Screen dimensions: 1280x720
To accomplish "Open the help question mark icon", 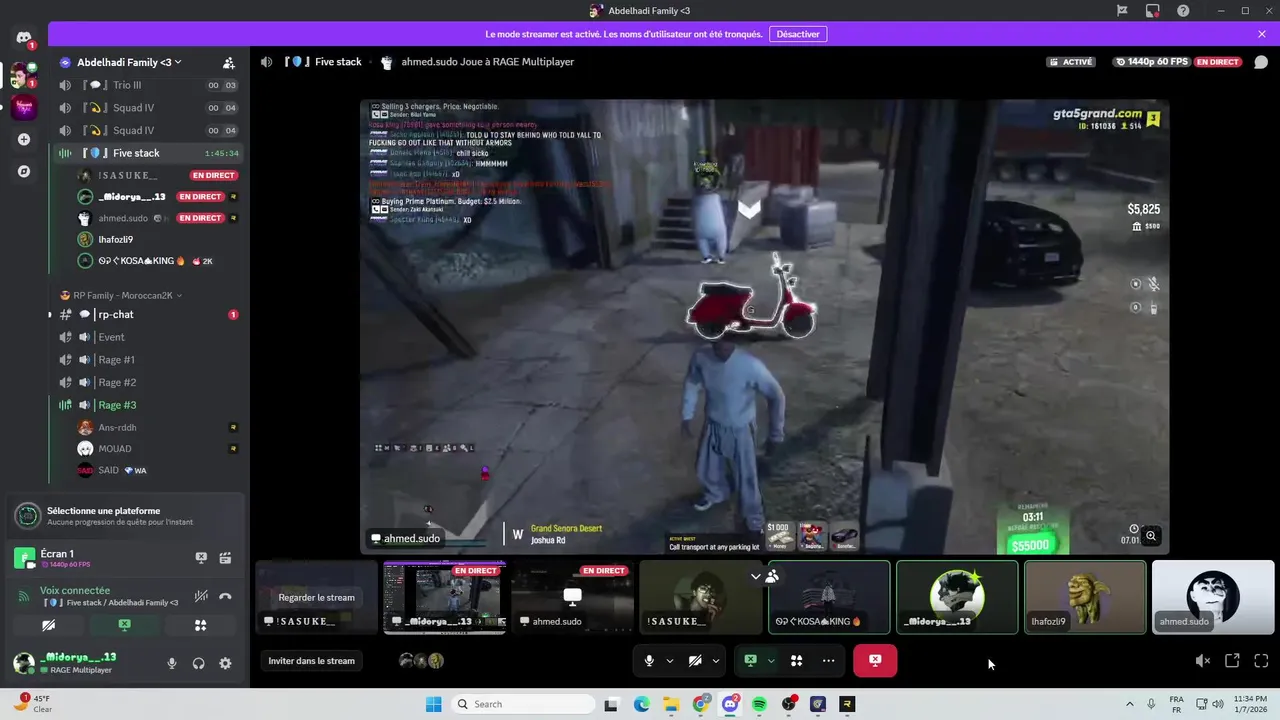I will tap(1184, 11).
